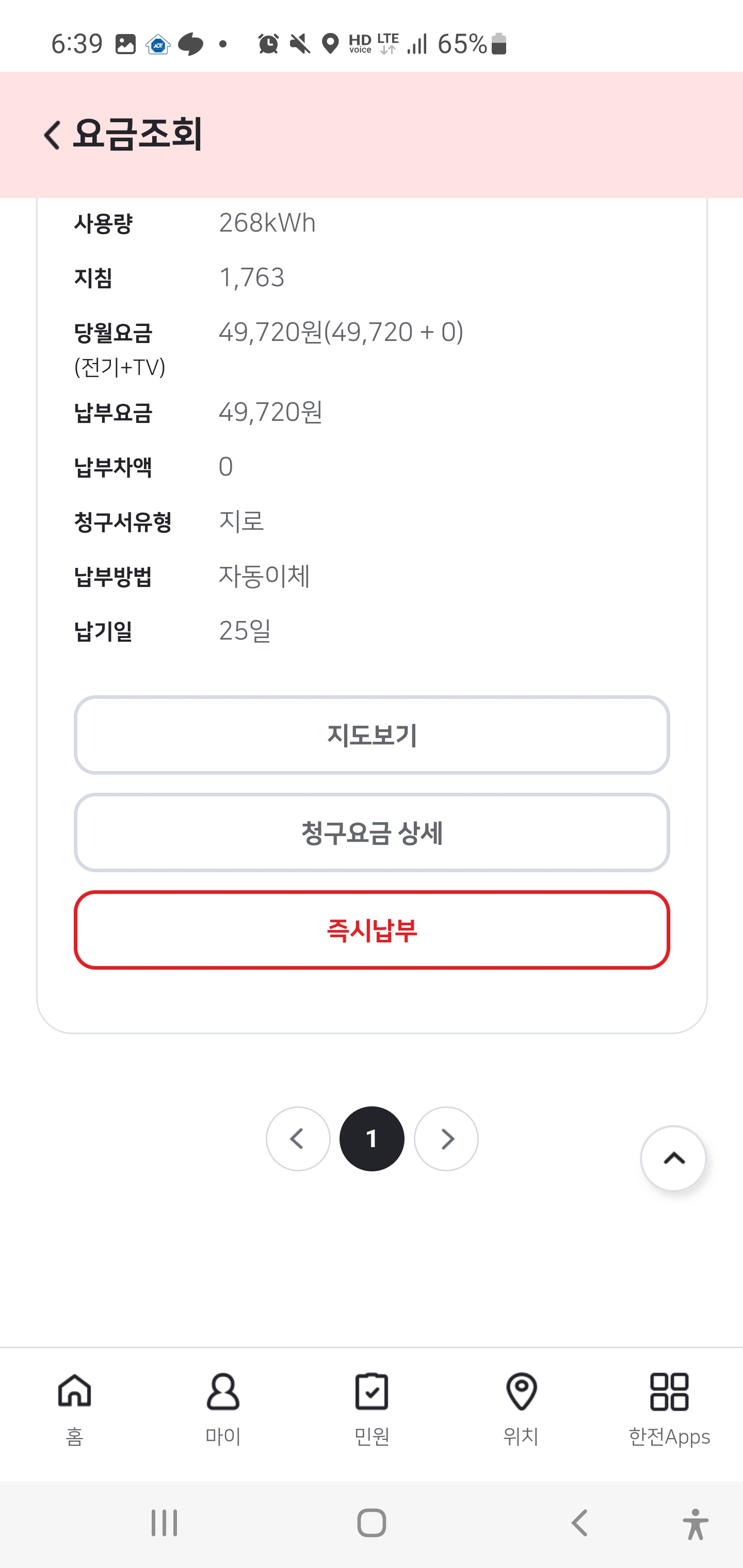The width and height of the screenshot is (743, 1568).
Task: Open Android recent apps button
Action: click(x=164, y=1524)
